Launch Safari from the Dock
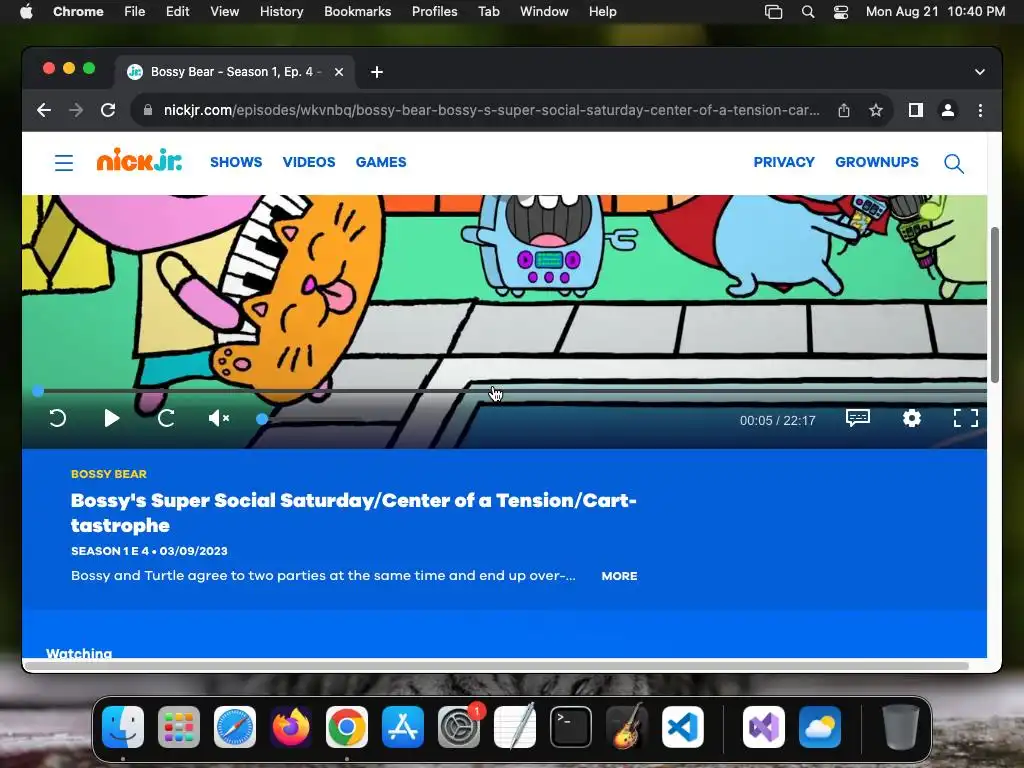 pyautogui.click(x=235, y=727)
